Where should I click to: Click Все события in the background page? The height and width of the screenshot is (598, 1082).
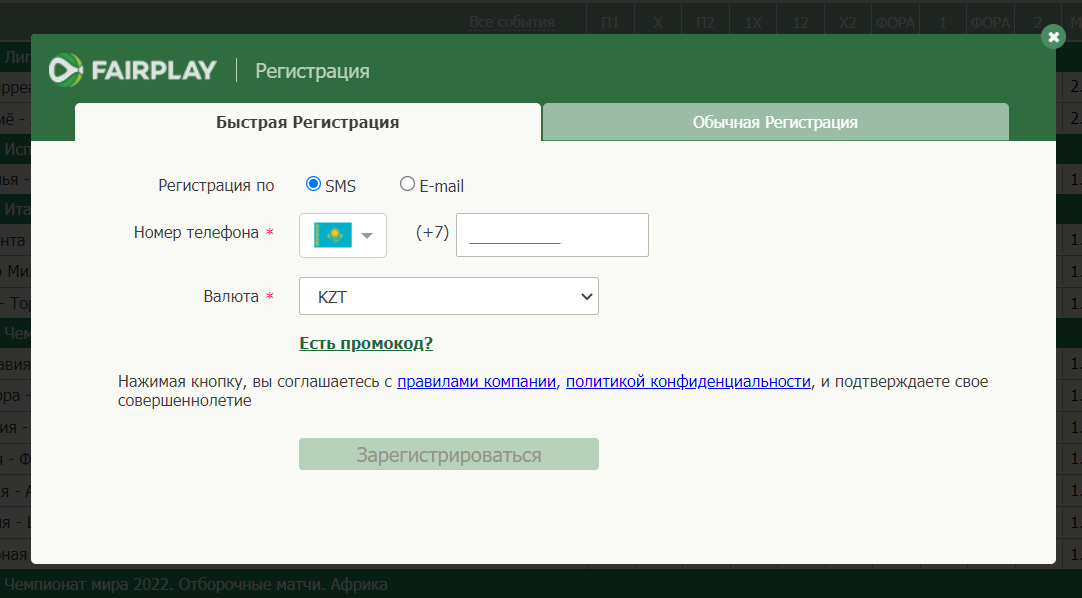click(512, 22)
